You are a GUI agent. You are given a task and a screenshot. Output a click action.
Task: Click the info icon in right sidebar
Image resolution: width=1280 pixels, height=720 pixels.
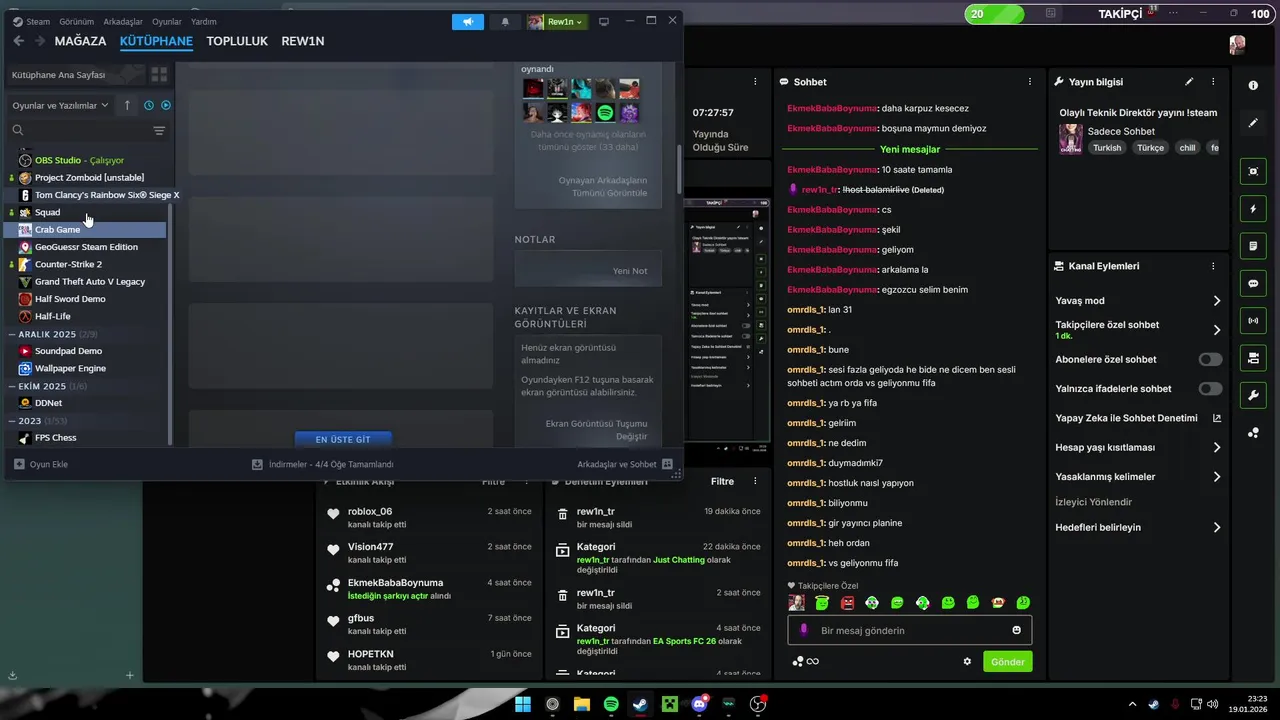(x=1253, y=86)
